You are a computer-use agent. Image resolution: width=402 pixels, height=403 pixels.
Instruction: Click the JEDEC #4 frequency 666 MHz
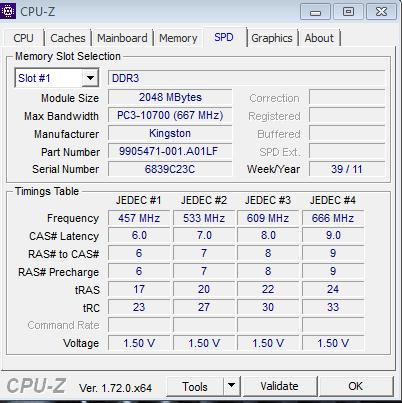pos(333,218)
